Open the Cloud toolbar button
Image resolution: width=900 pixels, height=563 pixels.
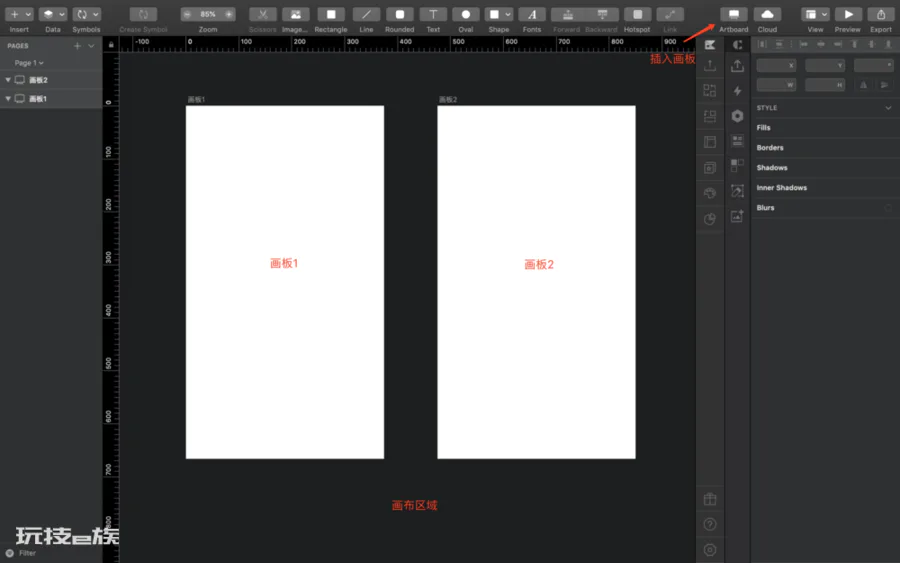[x=767, y=14]
